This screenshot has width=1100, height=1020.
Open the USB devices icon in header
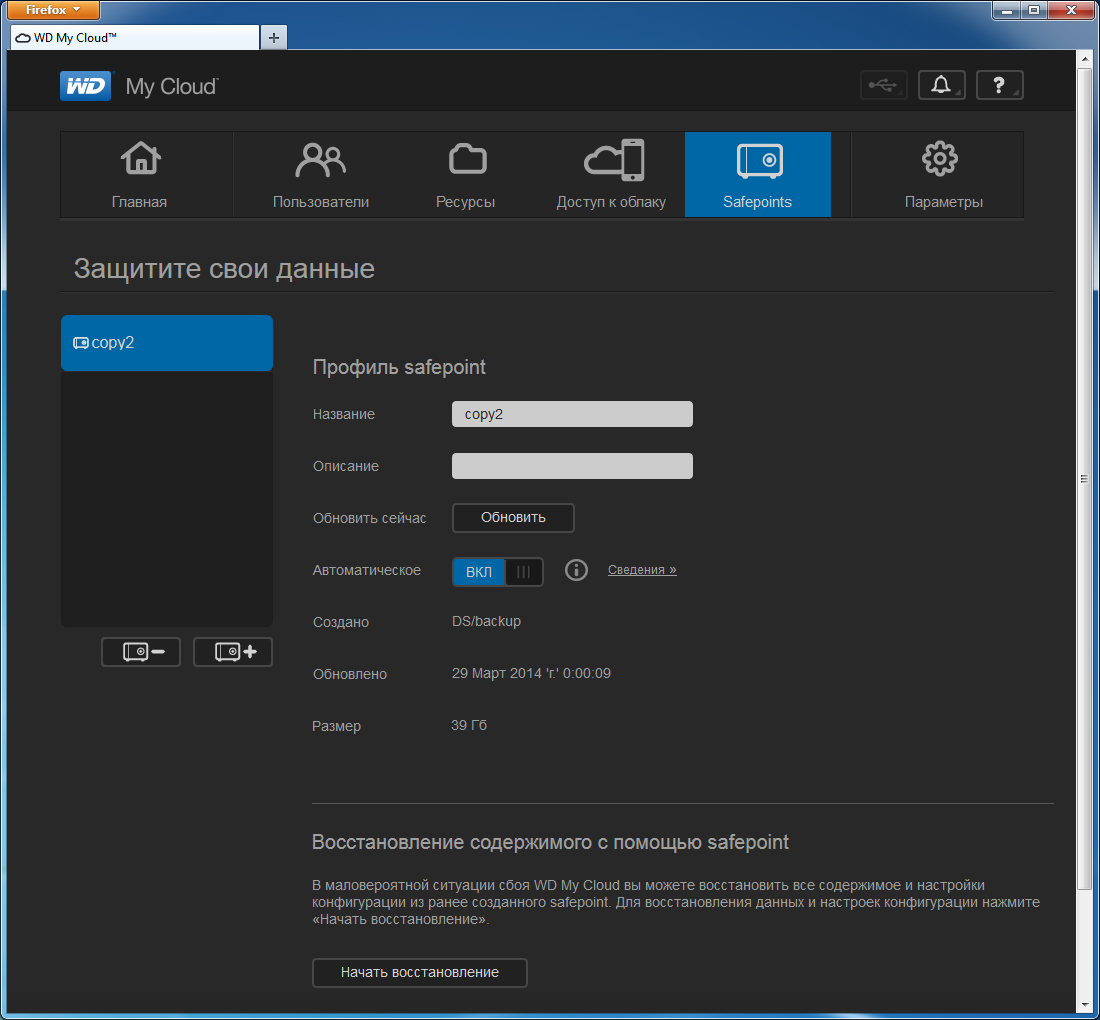point(884,86)
